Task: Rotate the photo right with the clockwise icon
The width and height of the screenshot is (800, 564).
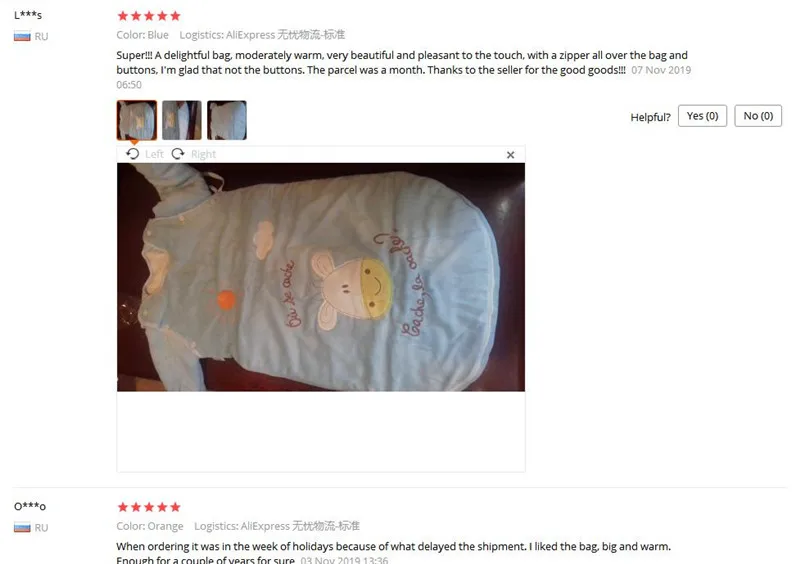Action: [x=178, y=154]
